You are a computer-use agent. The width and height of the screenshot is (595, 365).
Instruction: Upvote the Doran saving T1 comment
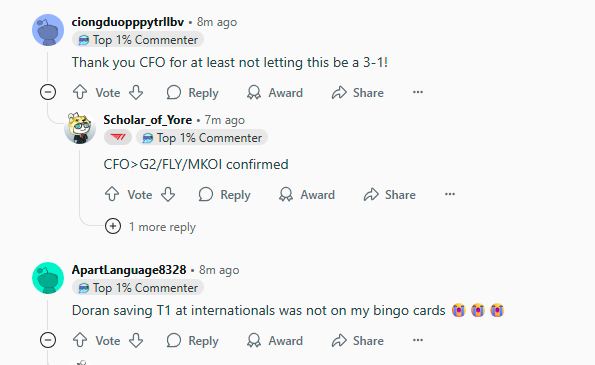coord(80,340)
